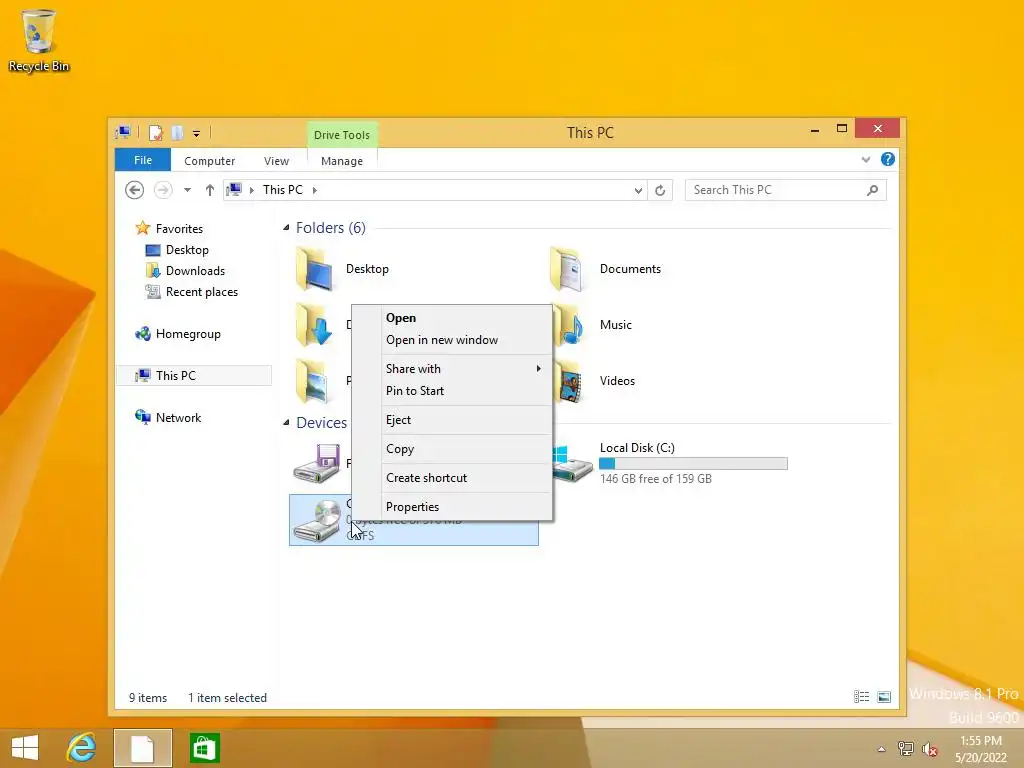Open the Windows Start button
The height and width of the screenshot is (768, 1024).
point(25,748)
